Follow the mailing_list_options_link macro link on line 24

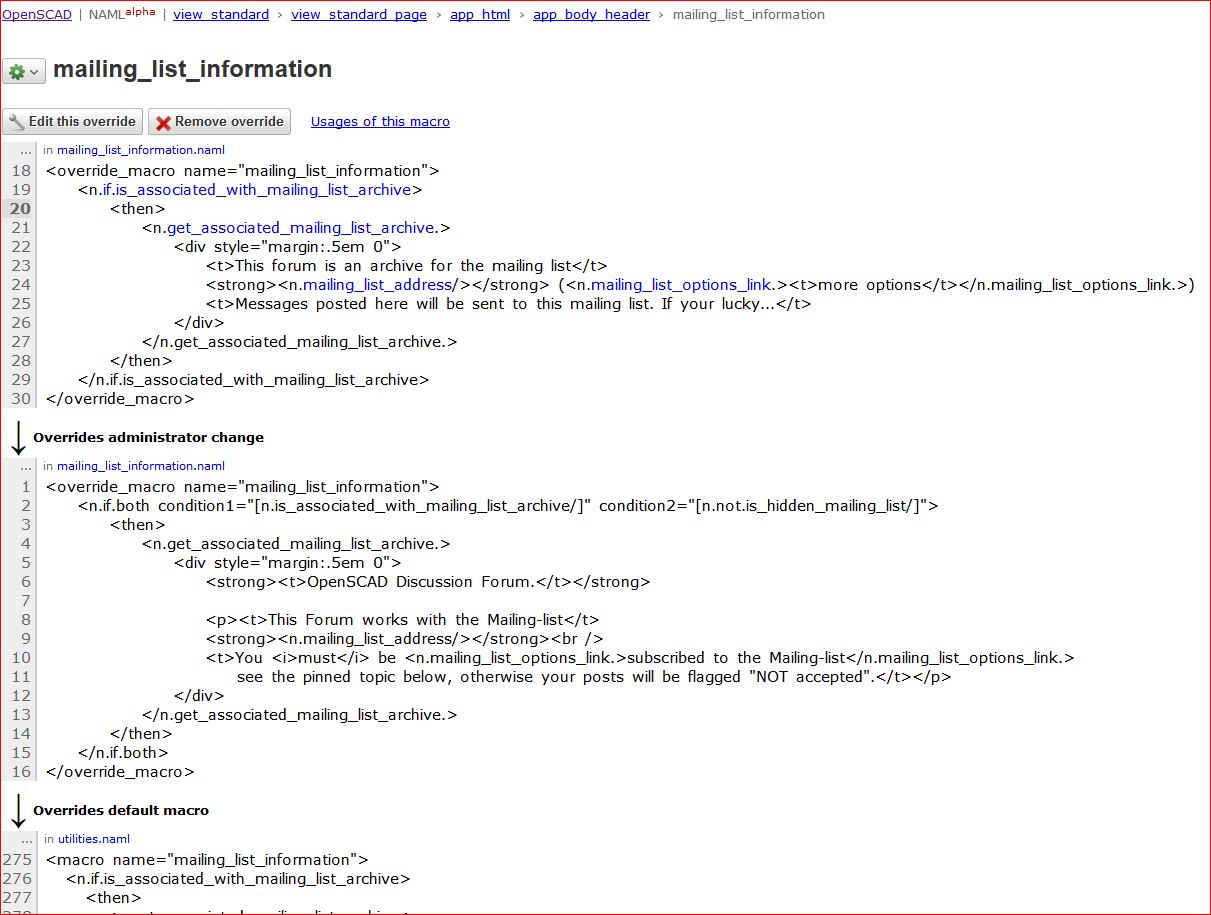coord(682,285)
